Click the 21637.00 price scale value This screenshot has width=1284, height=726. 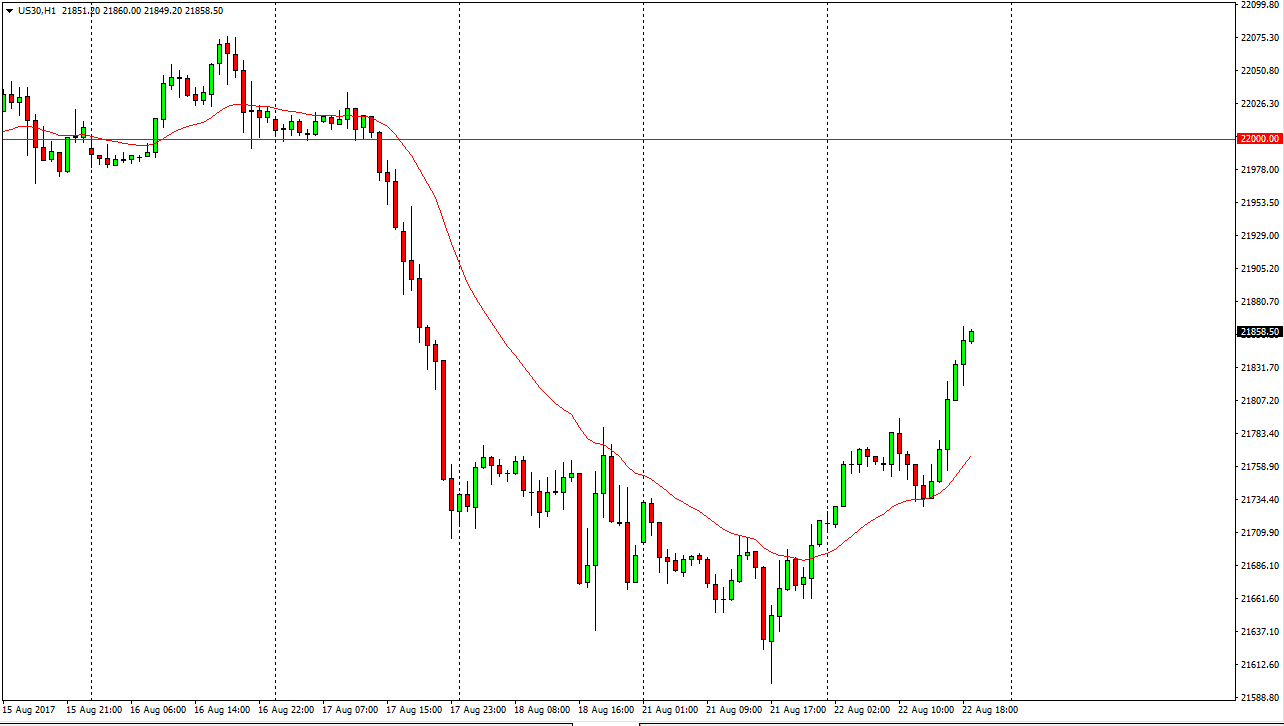tap(1259, 632)
